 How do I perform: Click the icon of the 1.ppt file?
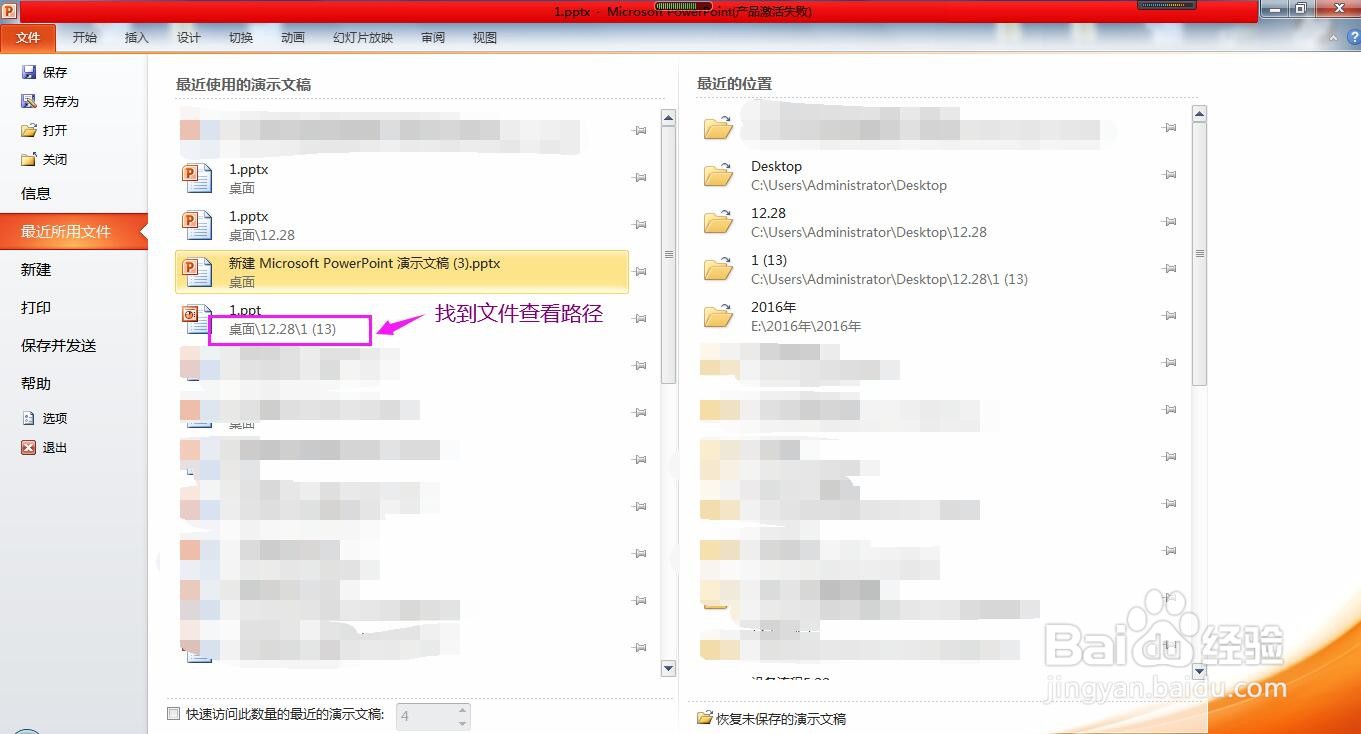pyautogui.click(x=197, y=319)
